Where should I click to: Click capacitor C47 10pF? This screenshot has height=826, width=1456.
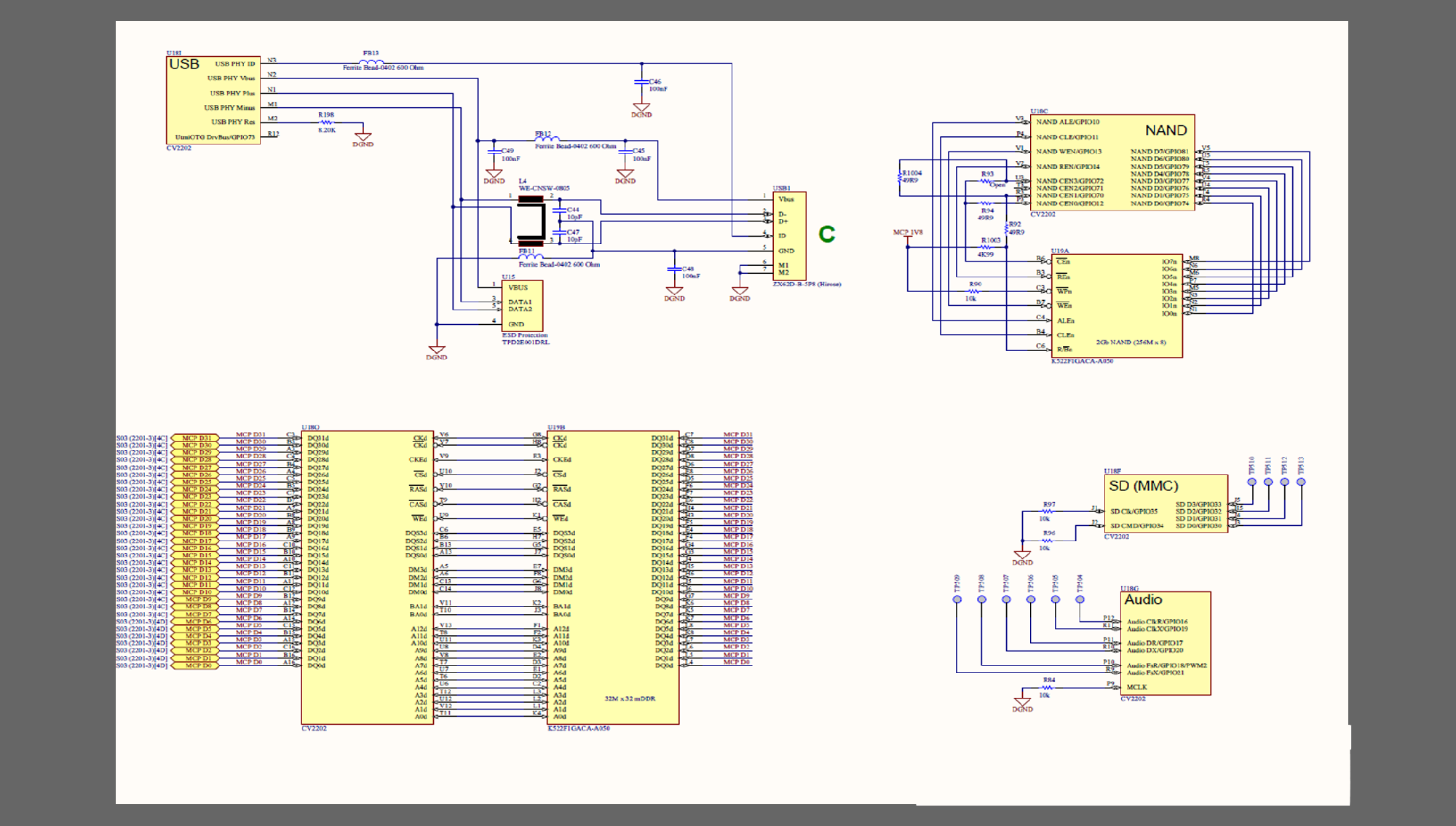[x=560, y=233]
